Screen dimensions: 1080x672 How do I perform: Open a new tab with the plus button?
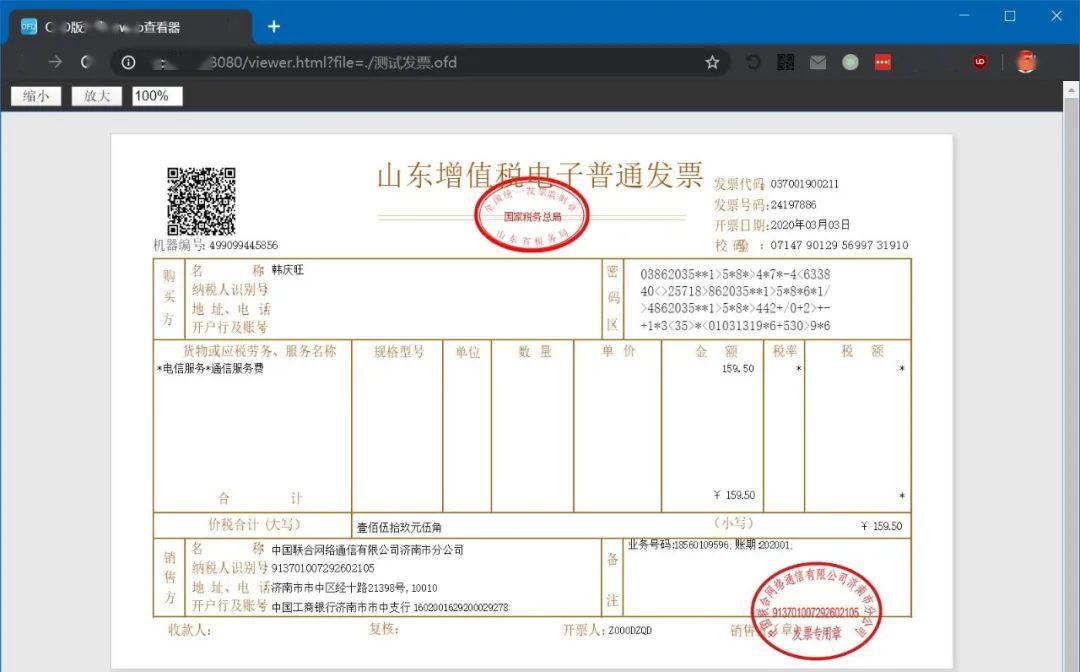(x=274, y=26)
